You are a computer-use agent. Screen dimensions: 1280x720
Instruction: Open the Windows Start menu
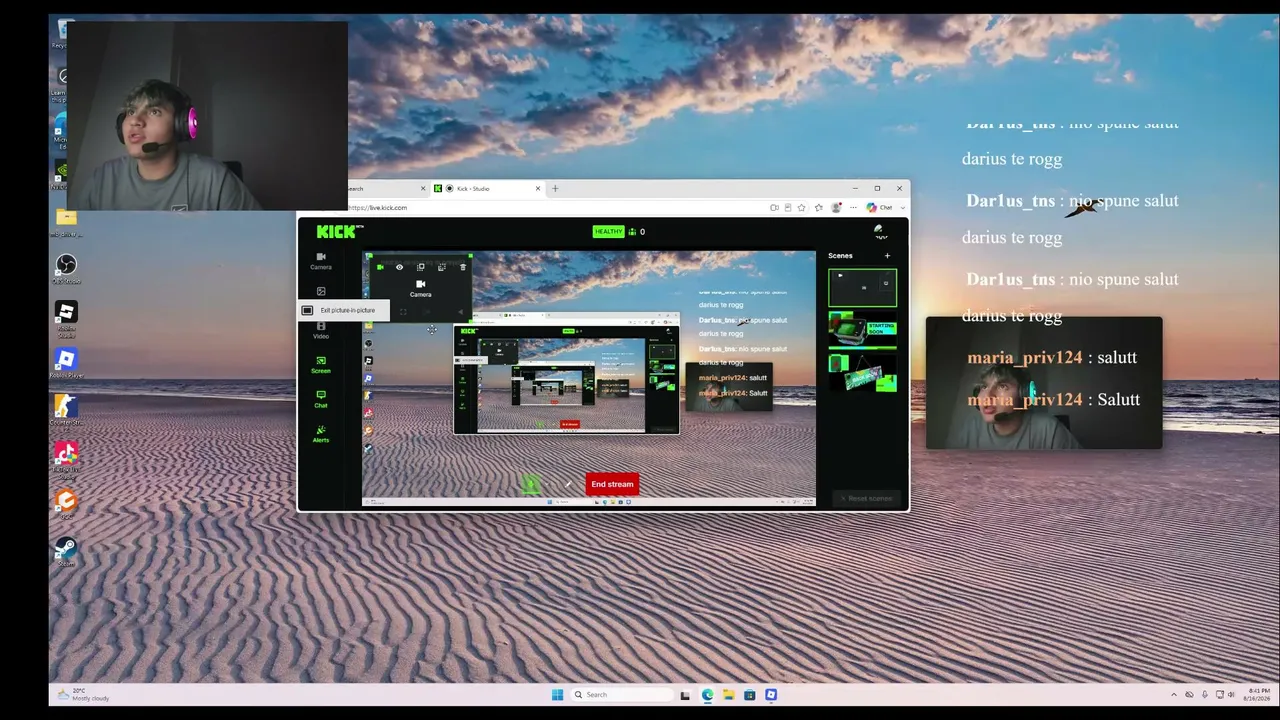click(557, 695)
